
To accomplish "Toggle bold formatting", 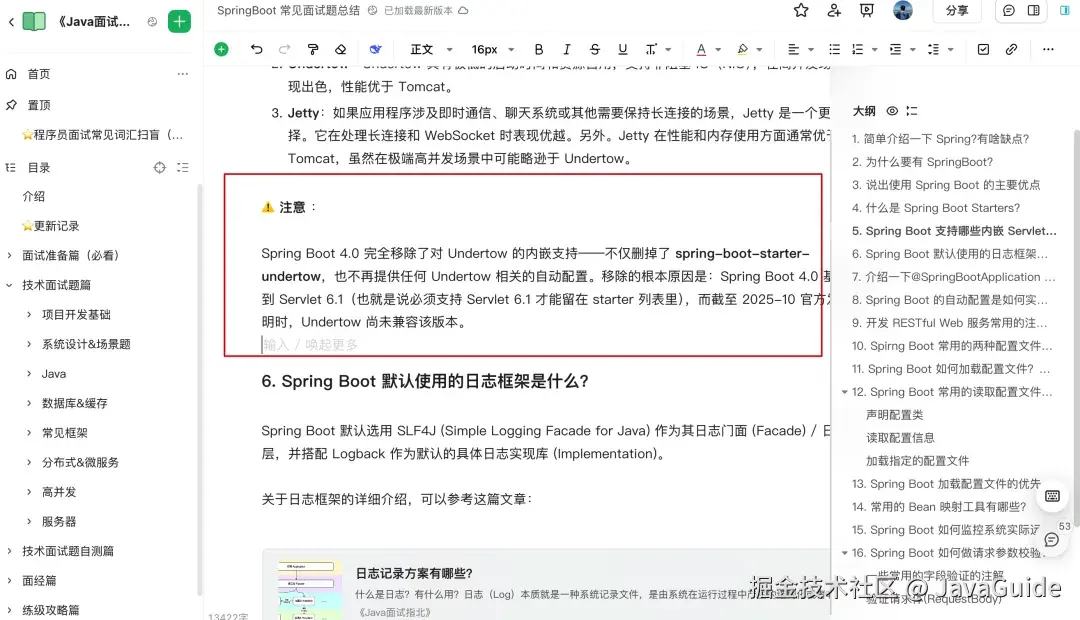I will pos(539,49).
